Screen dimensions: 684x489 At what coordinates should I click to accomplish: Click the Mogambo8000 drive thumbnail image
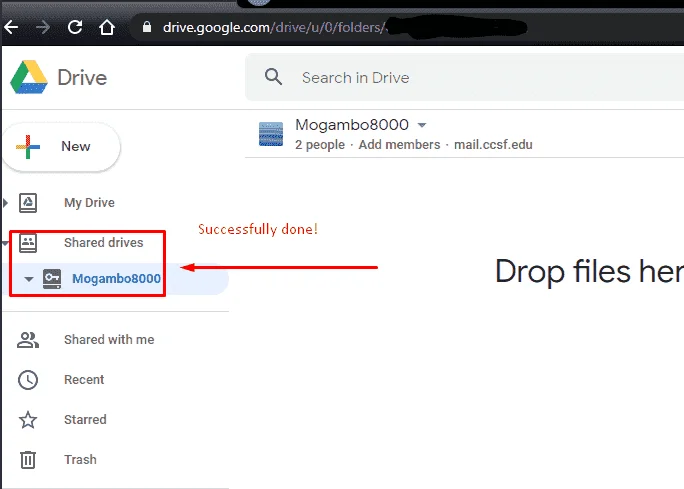point(271,134)
